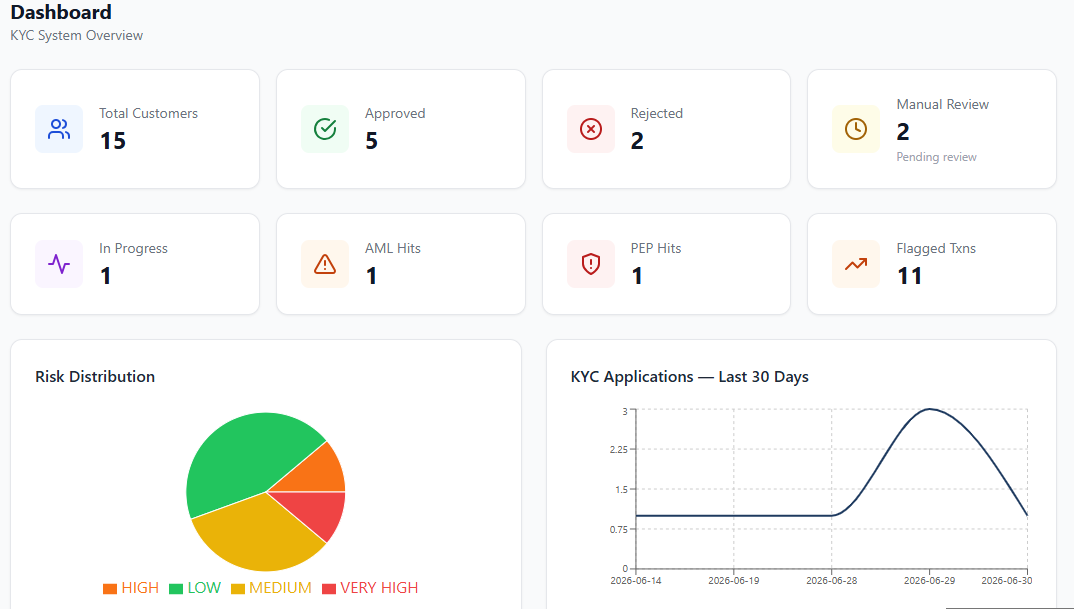Viewport: 1074px width, 609px height.
Task: Click the Manual Review clock icon
Action: pos(856,129)
